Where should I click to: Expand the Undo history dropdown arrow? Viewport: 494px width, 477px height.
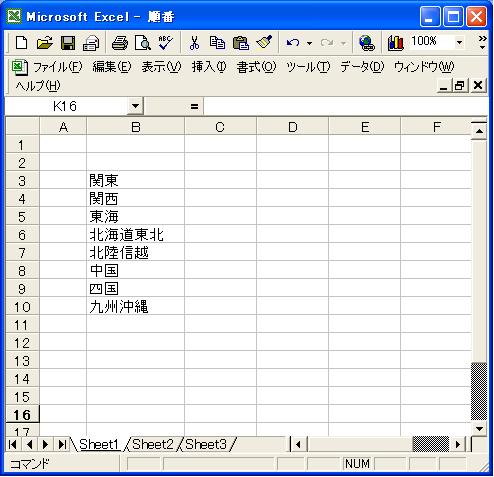pos(310,43)
